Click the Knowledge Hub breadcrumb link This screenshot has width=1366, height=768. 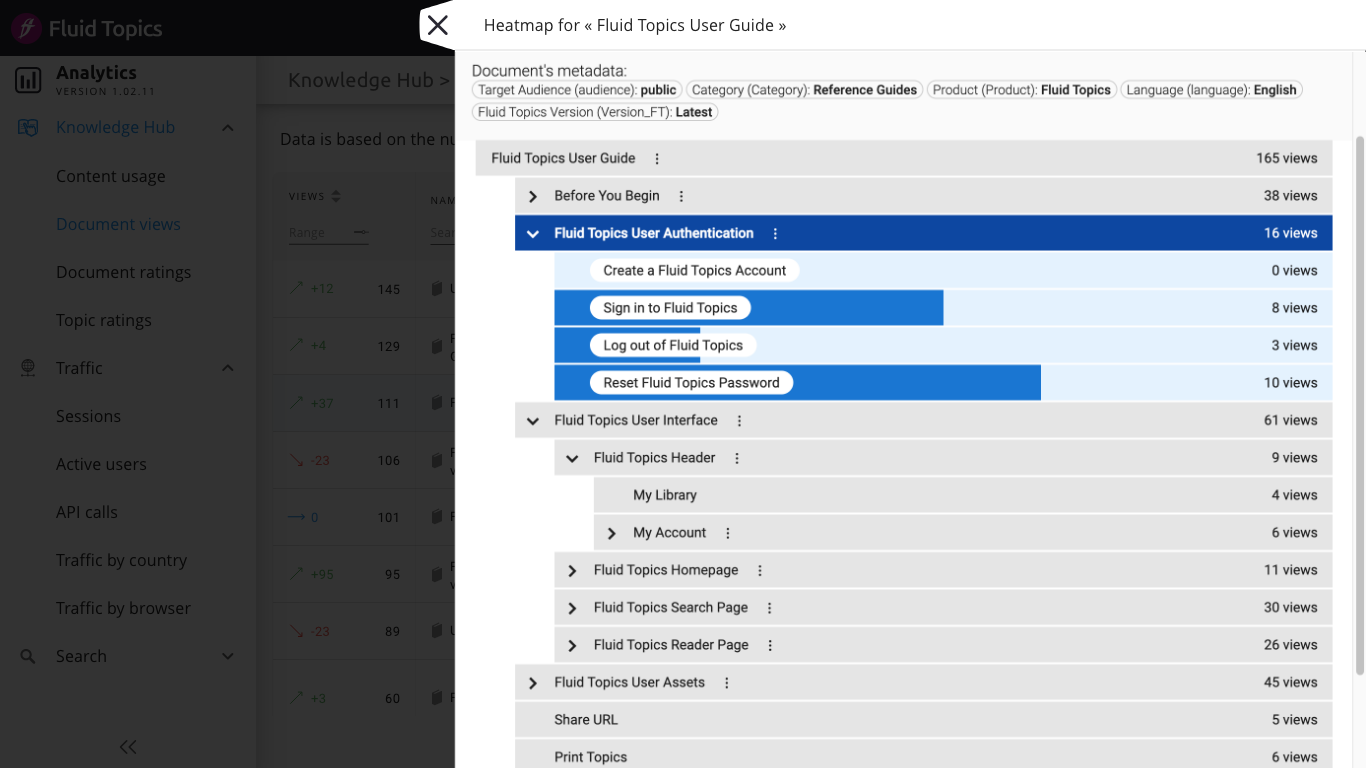pos(360,80)
